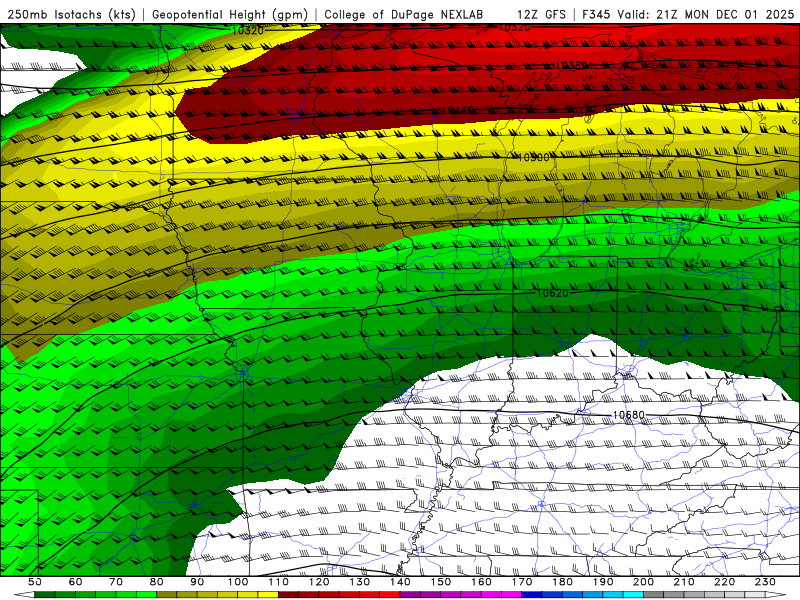Image resolution: width=800 pixels, height=600 pixels.
Task: Click the 10680 height contour label
Action: click(629, 415)
